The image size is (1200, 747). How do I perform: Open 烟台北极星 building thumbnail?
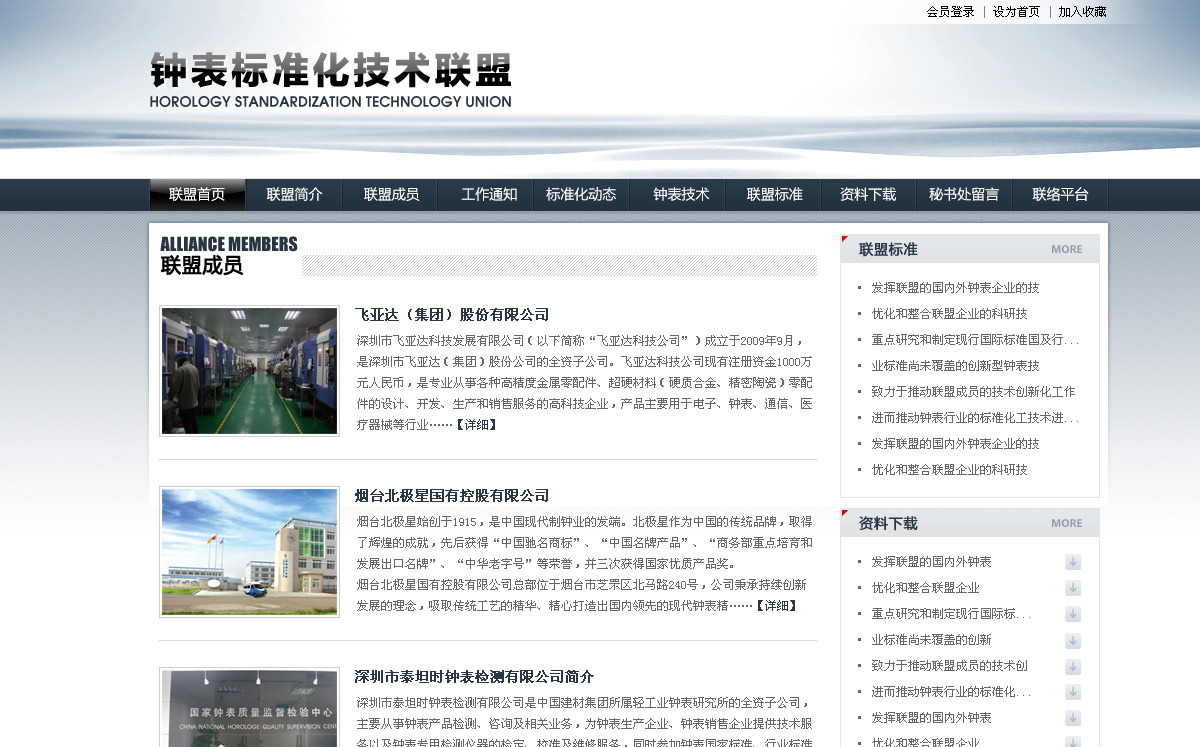coord(249,552)
